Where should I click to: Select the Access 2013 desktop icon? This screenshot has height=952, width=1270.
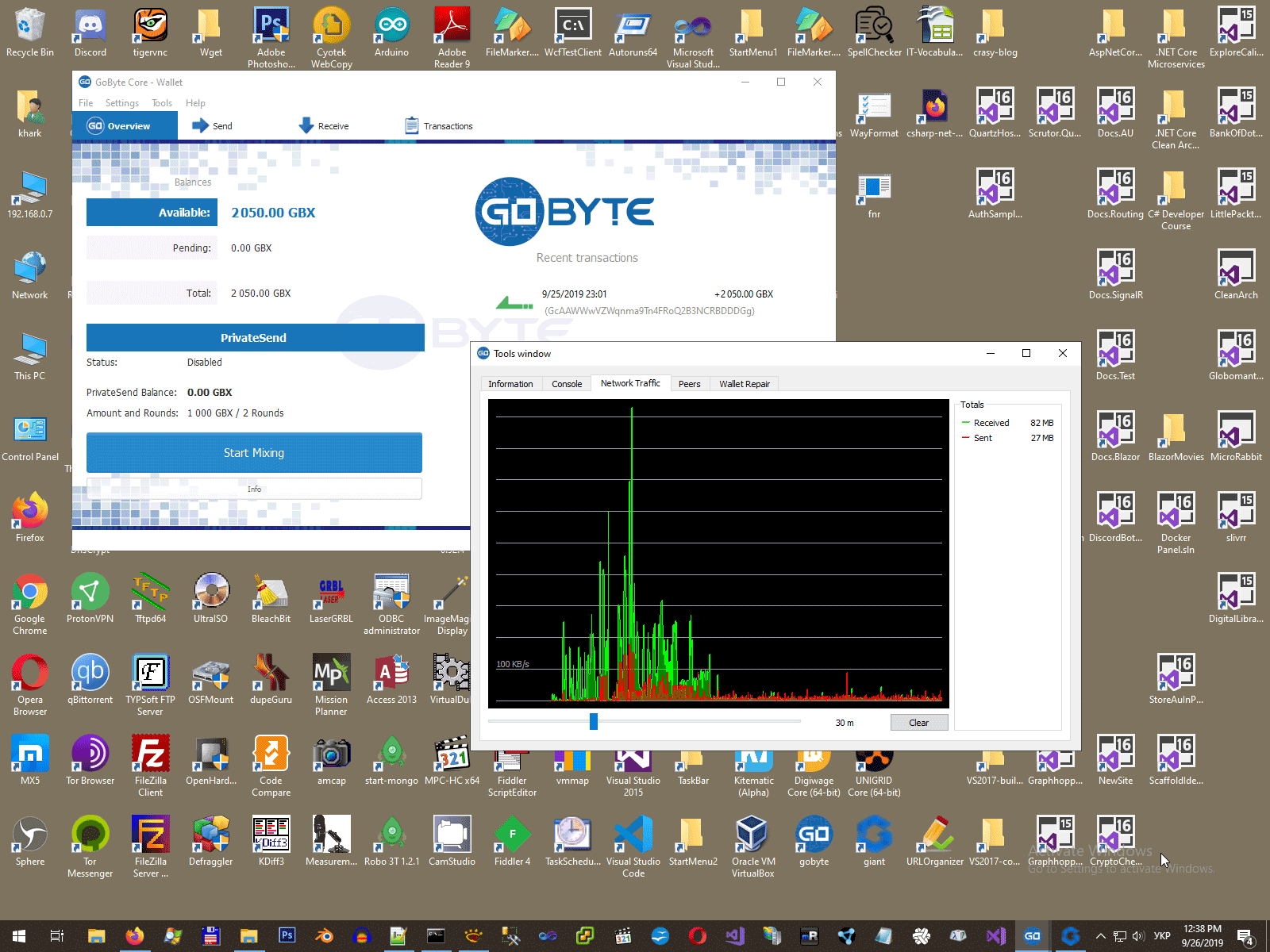pyautogui.click(x=392, y=680)
